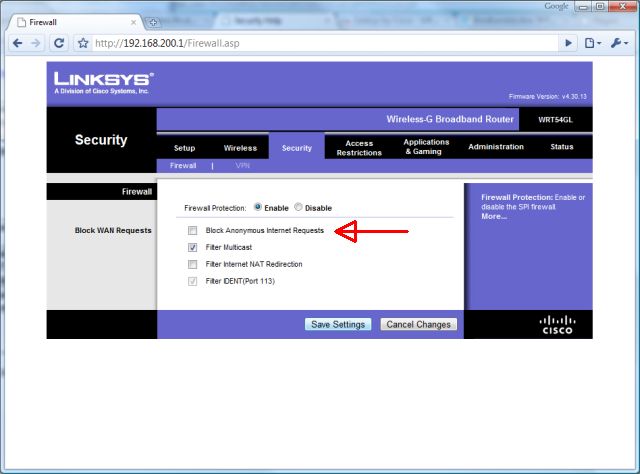The image size is (640, 474).
Task: Click the Firmware Version v4.30.13 text
Action: 547,97
